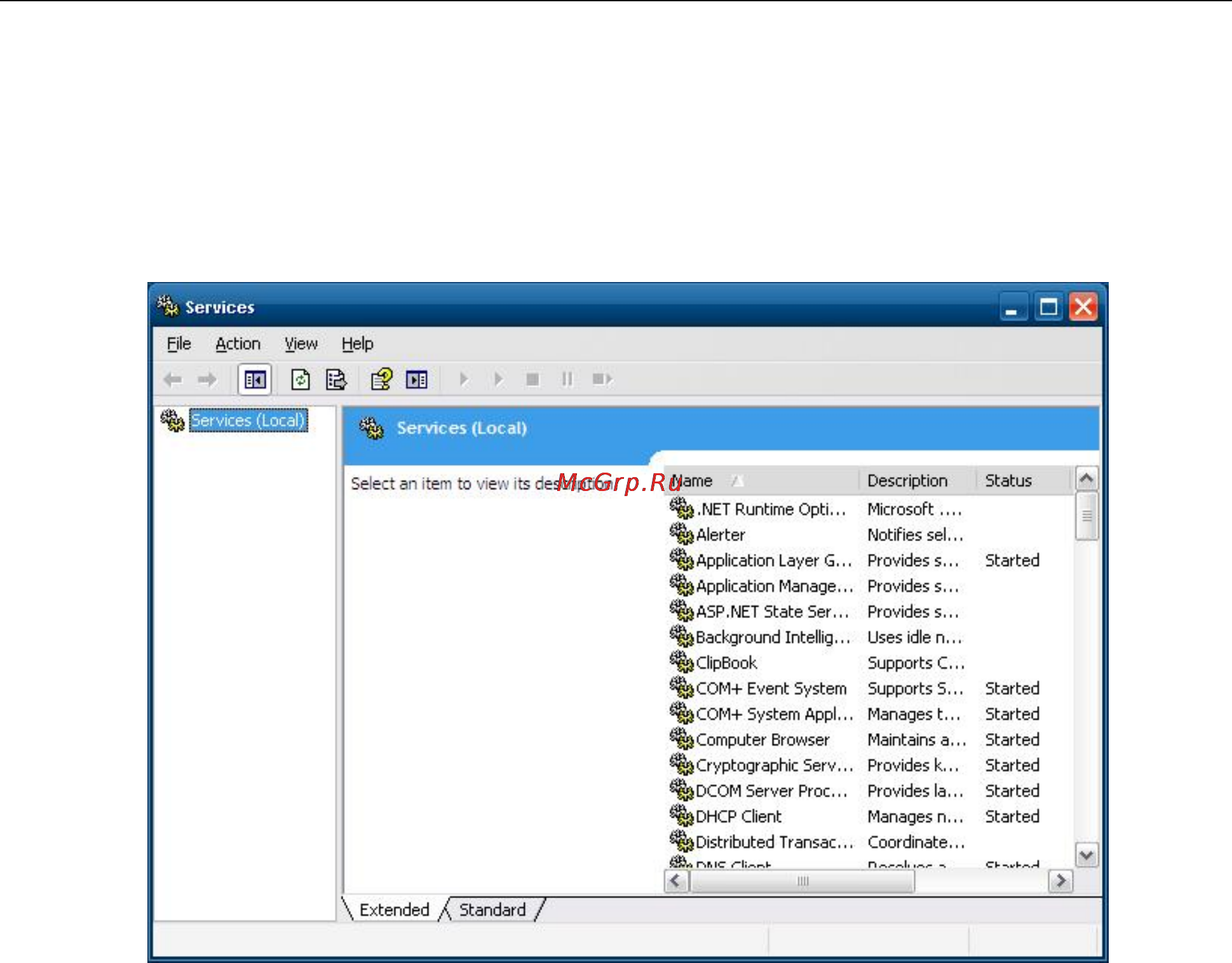Click gear icon for Application Manage... service
Image resolution: width=1232 pixels, height=963 pixels.
(681, 585)
